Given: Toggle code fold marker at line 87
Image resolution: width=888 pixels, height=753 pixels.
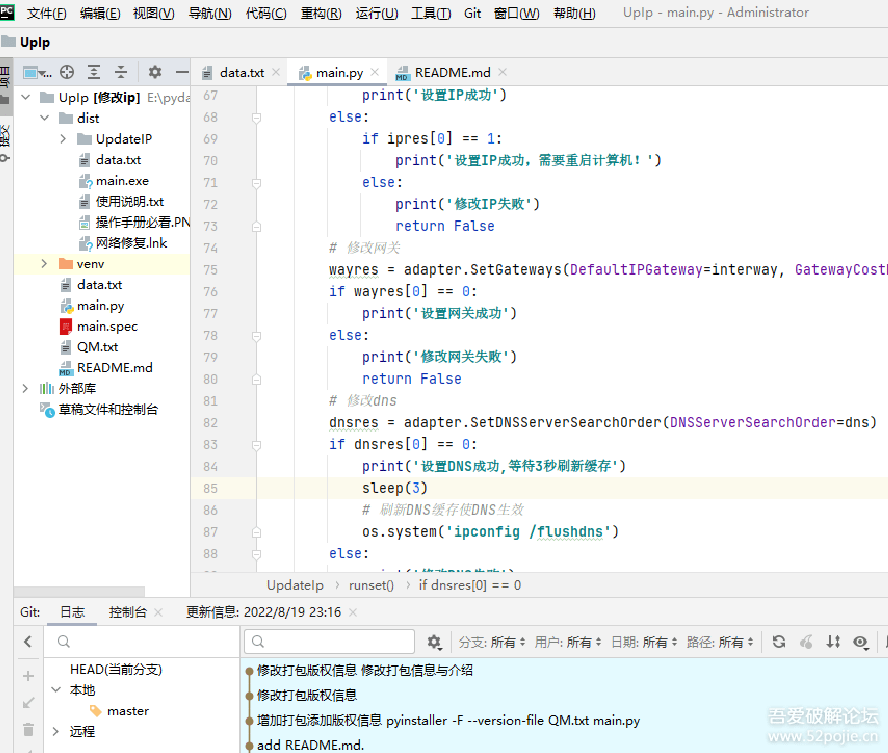Looking at the screenshot, I should [x=256, y=532].
